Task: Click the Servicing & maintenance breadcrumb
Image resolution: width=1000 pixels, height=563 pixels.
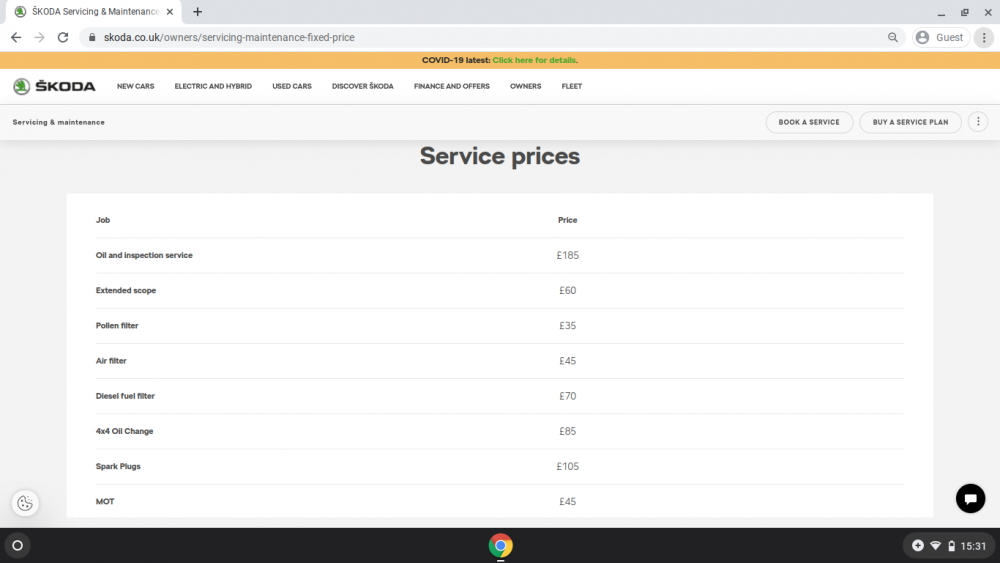Action: pyautogui.click(x=59, y=122)
